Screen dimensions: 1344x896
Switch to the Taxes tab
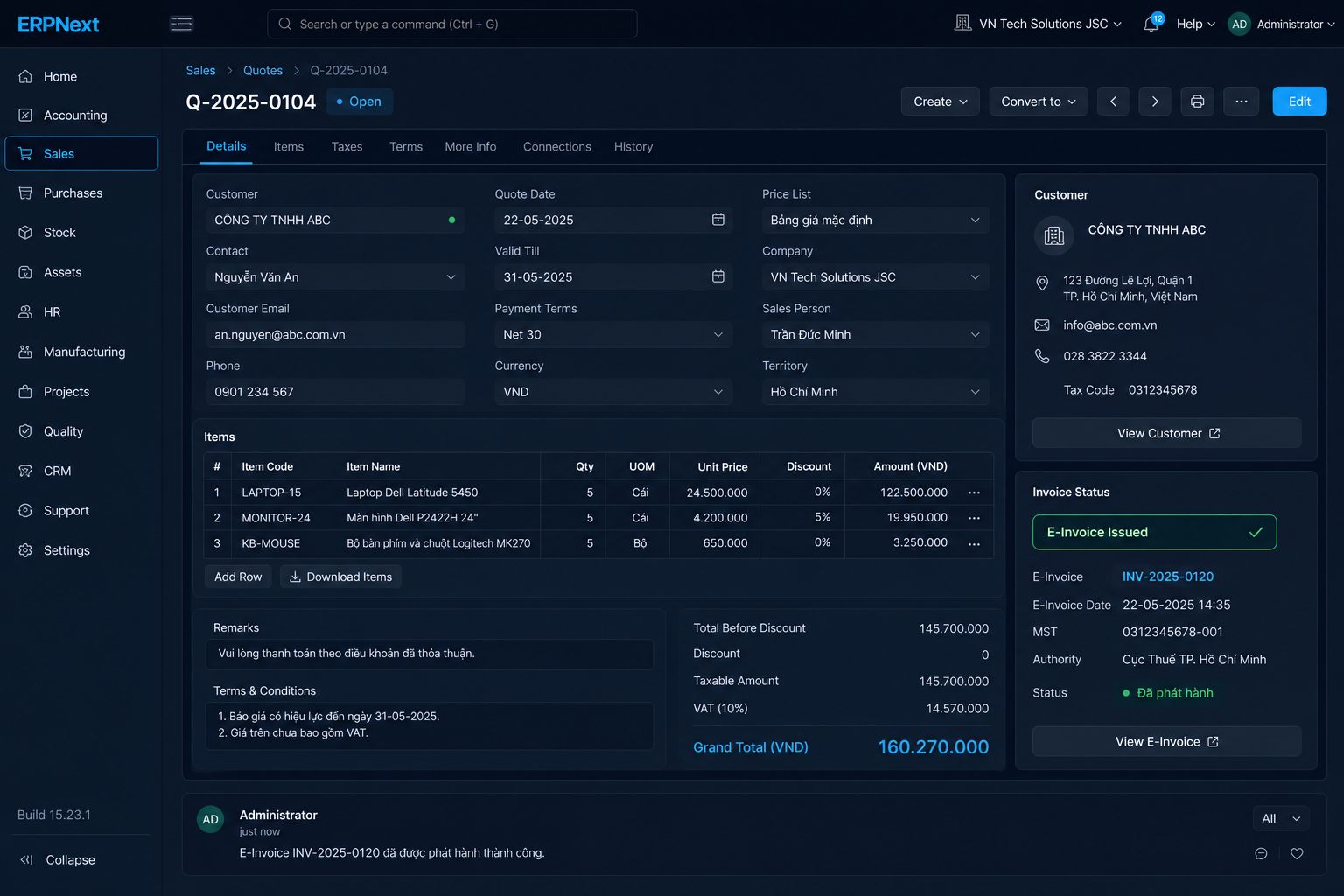(346, 146)
